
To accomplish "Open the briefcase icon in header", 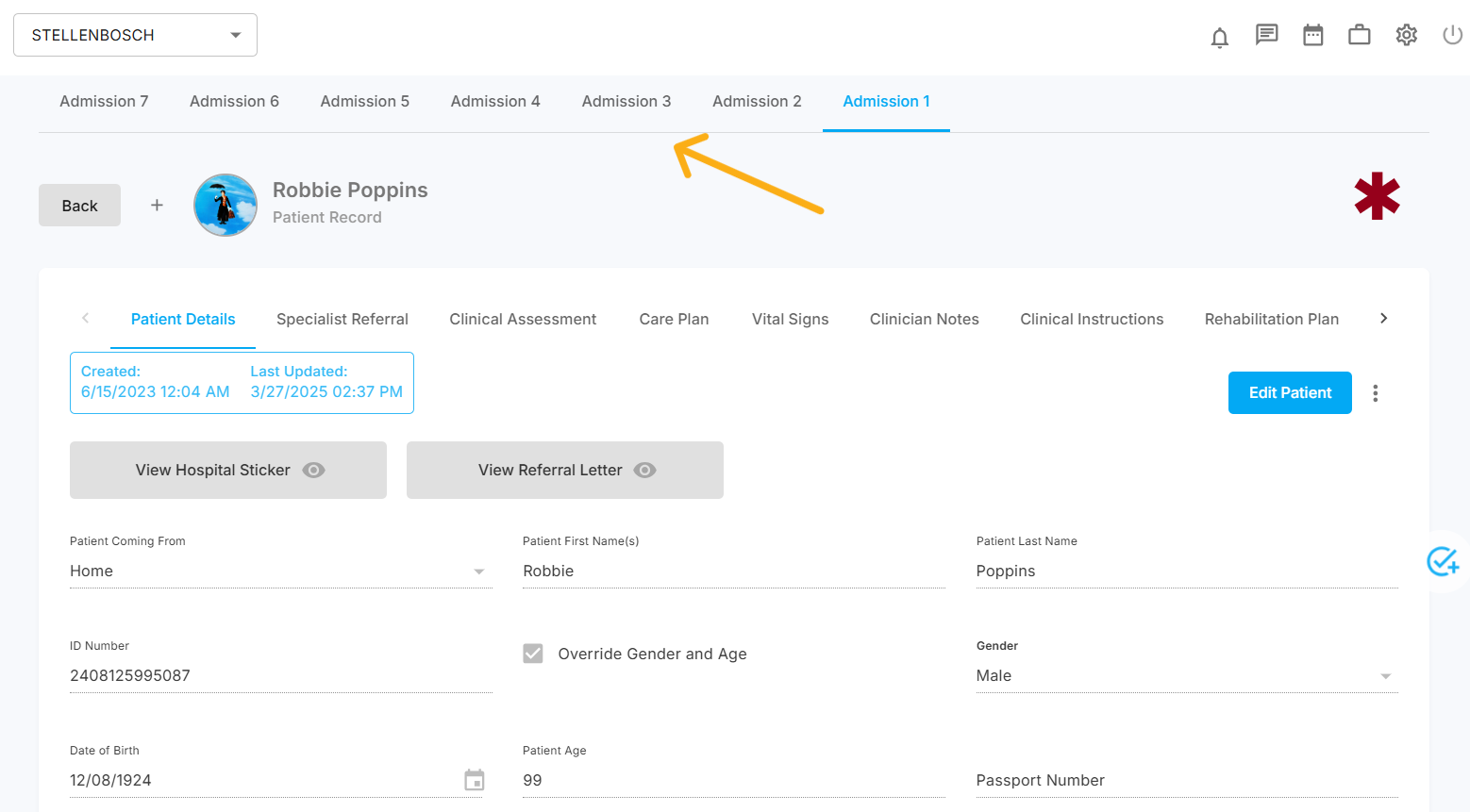I will coord(1359,35).
